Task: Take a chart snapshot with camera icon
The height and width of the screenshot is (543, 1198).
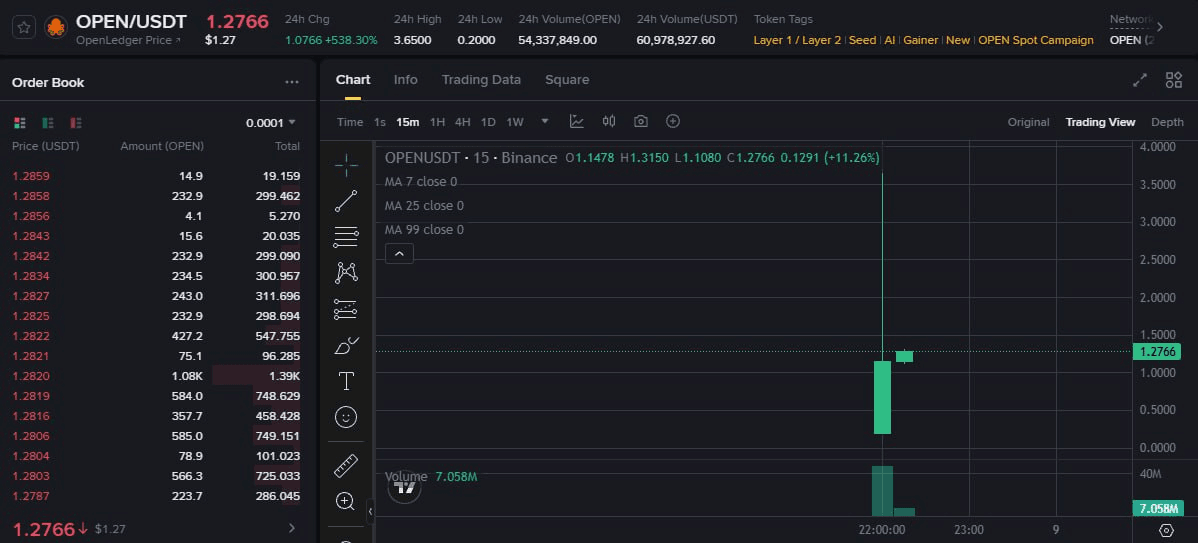Action: point(641,121)
